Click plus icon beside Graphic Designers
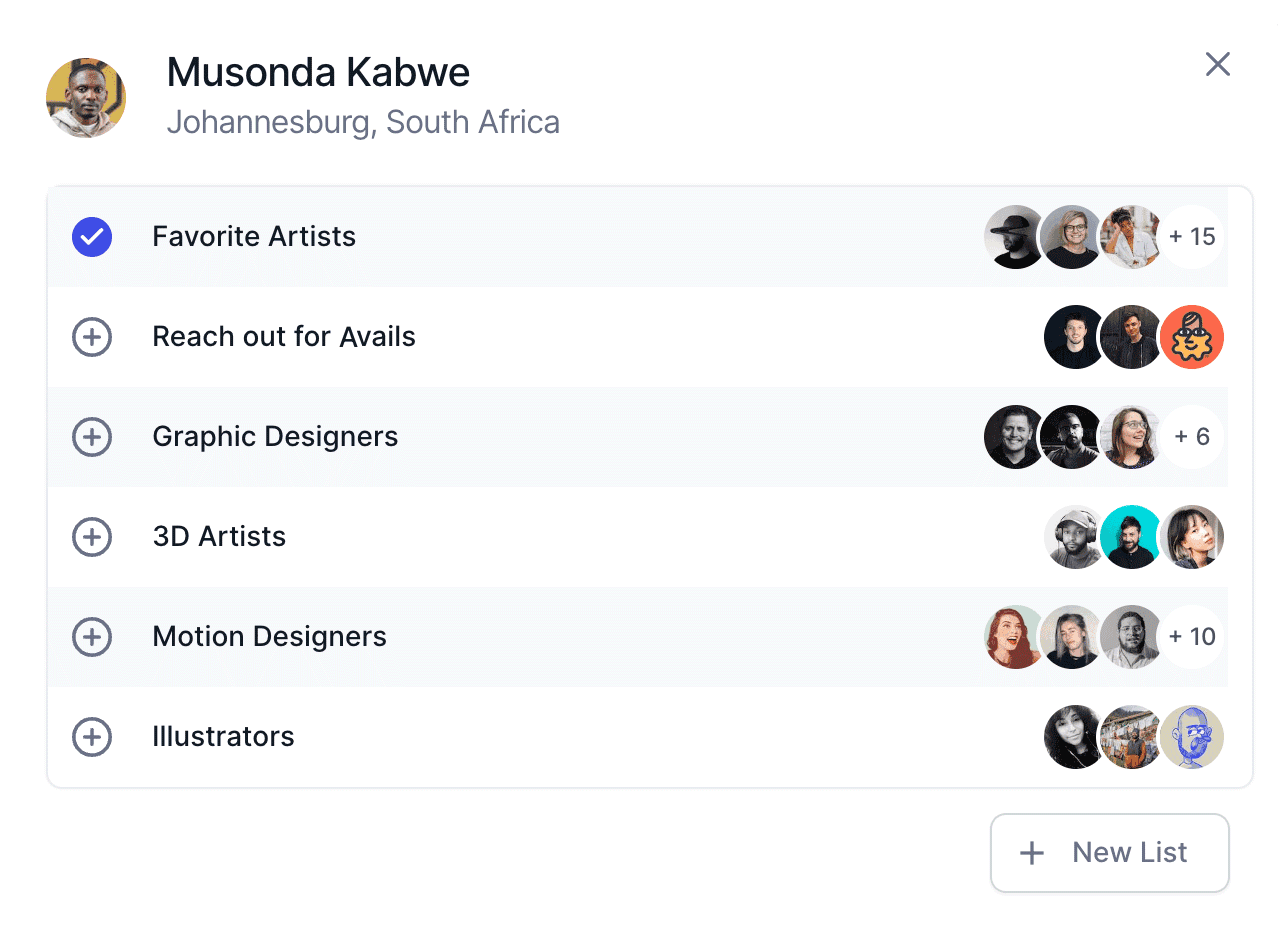This screenshot has height=940, width=1278. pos(92,437)
